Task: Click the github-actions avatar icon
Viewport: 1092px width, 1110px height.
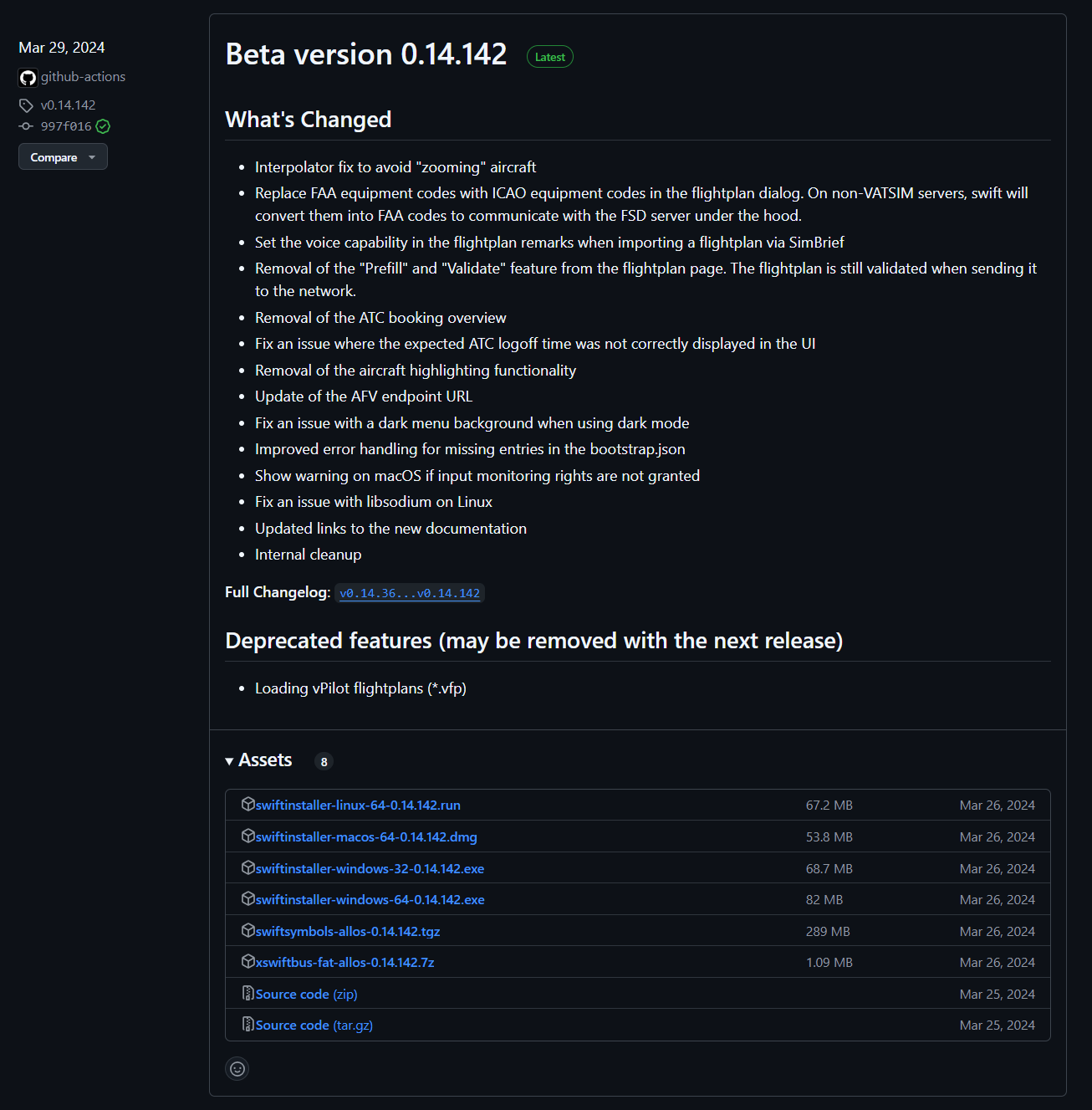Action: tap(28, 77)
